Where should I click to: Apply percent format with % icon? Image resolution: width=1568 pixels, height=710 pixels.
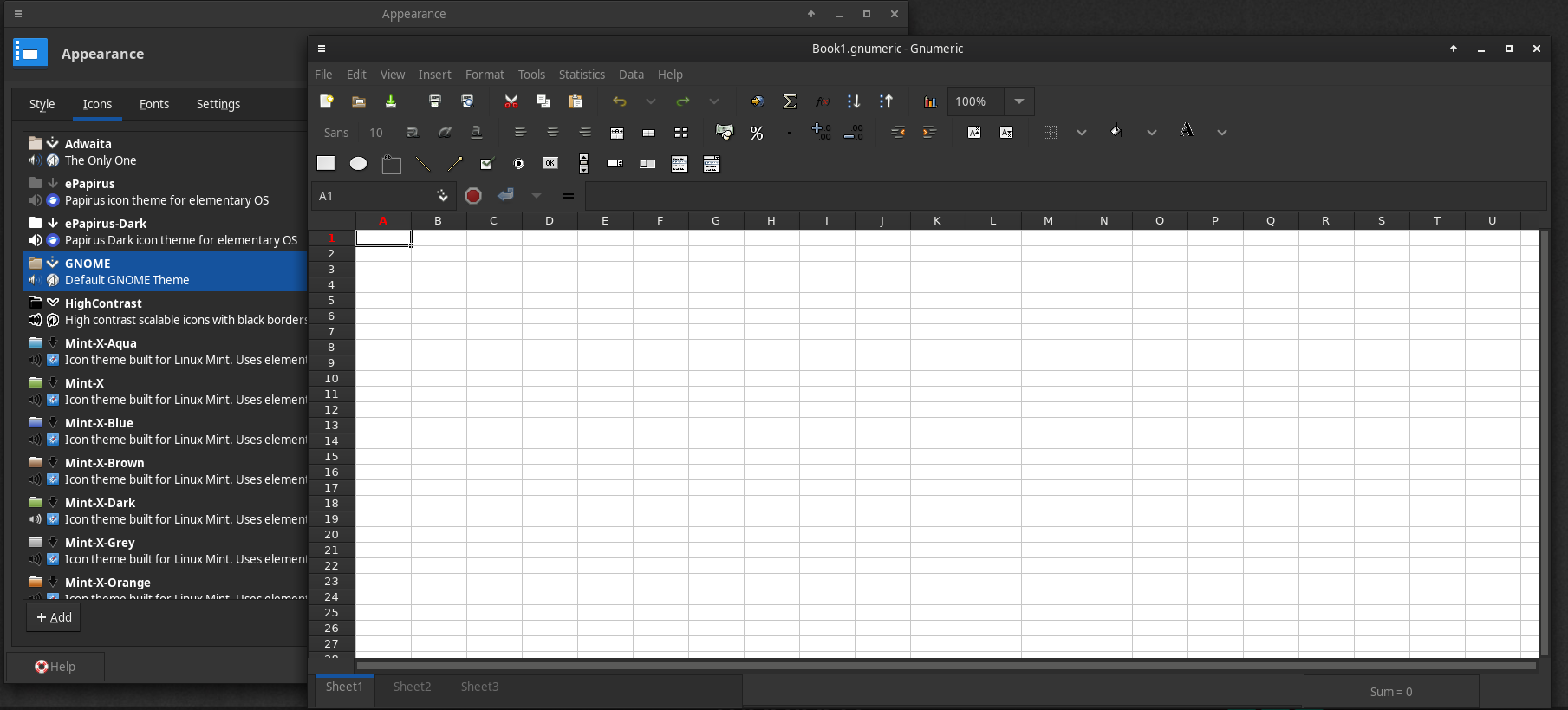click(757, 133)
